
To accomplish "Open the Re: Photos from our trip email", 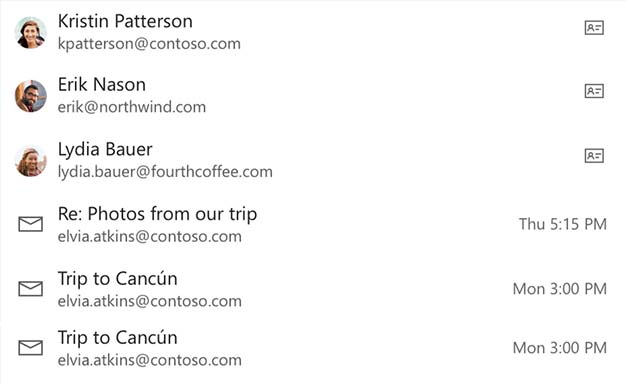I will coord(157,214).
